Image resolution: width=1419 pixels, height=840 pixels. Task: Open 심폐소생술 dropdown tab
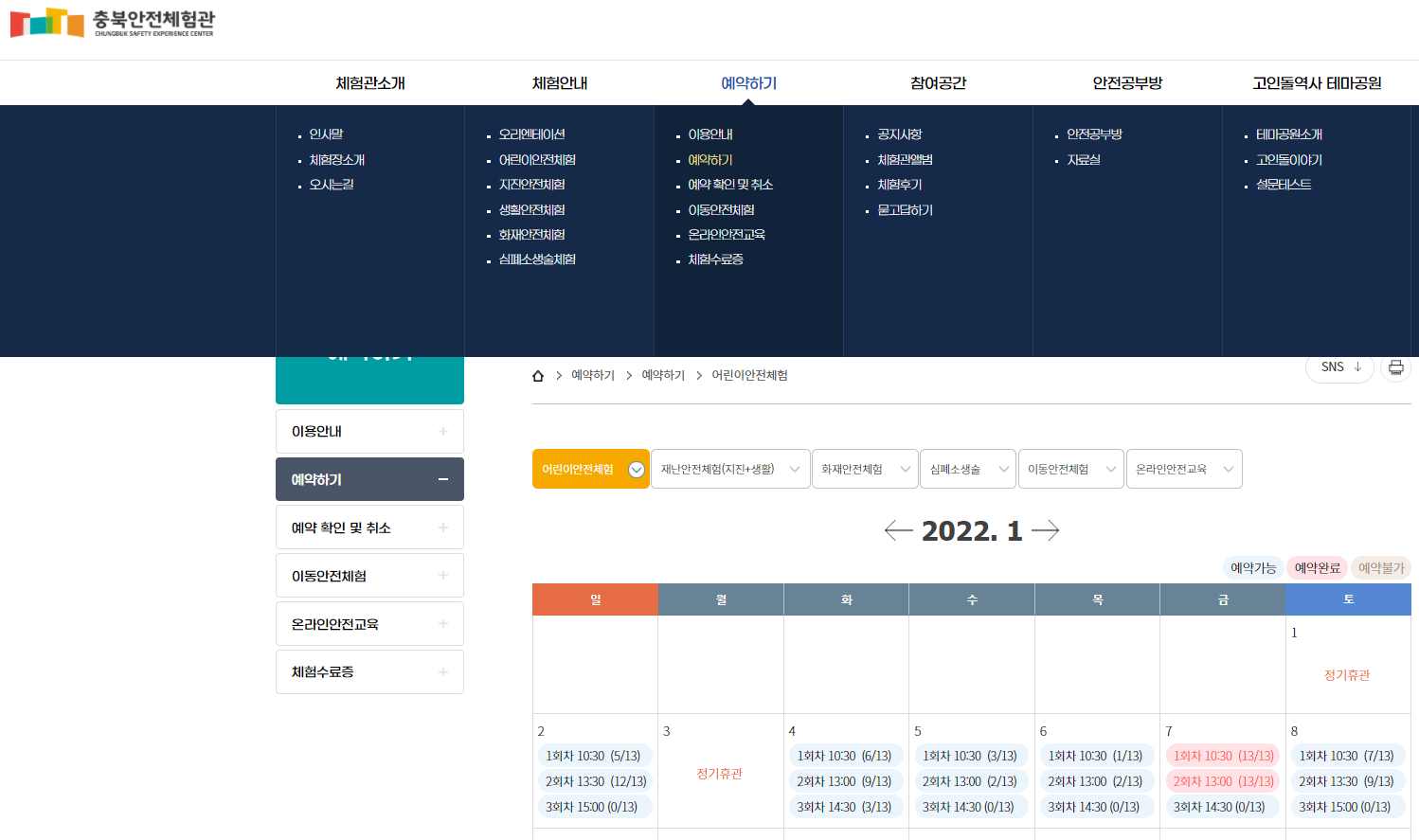968,469
